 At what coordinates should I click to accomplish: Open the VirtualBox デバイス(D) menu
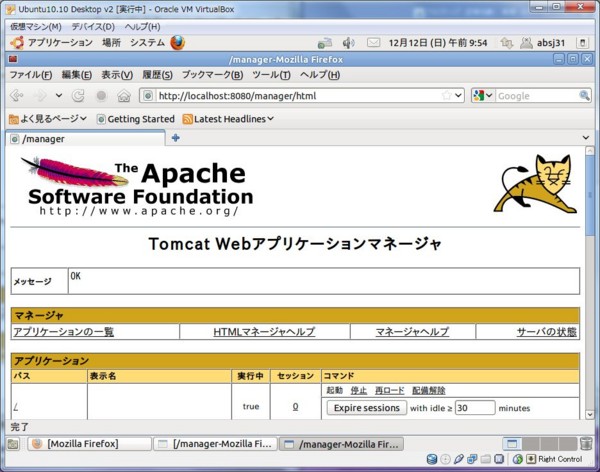pyautogui.click(x=93, y=26)
